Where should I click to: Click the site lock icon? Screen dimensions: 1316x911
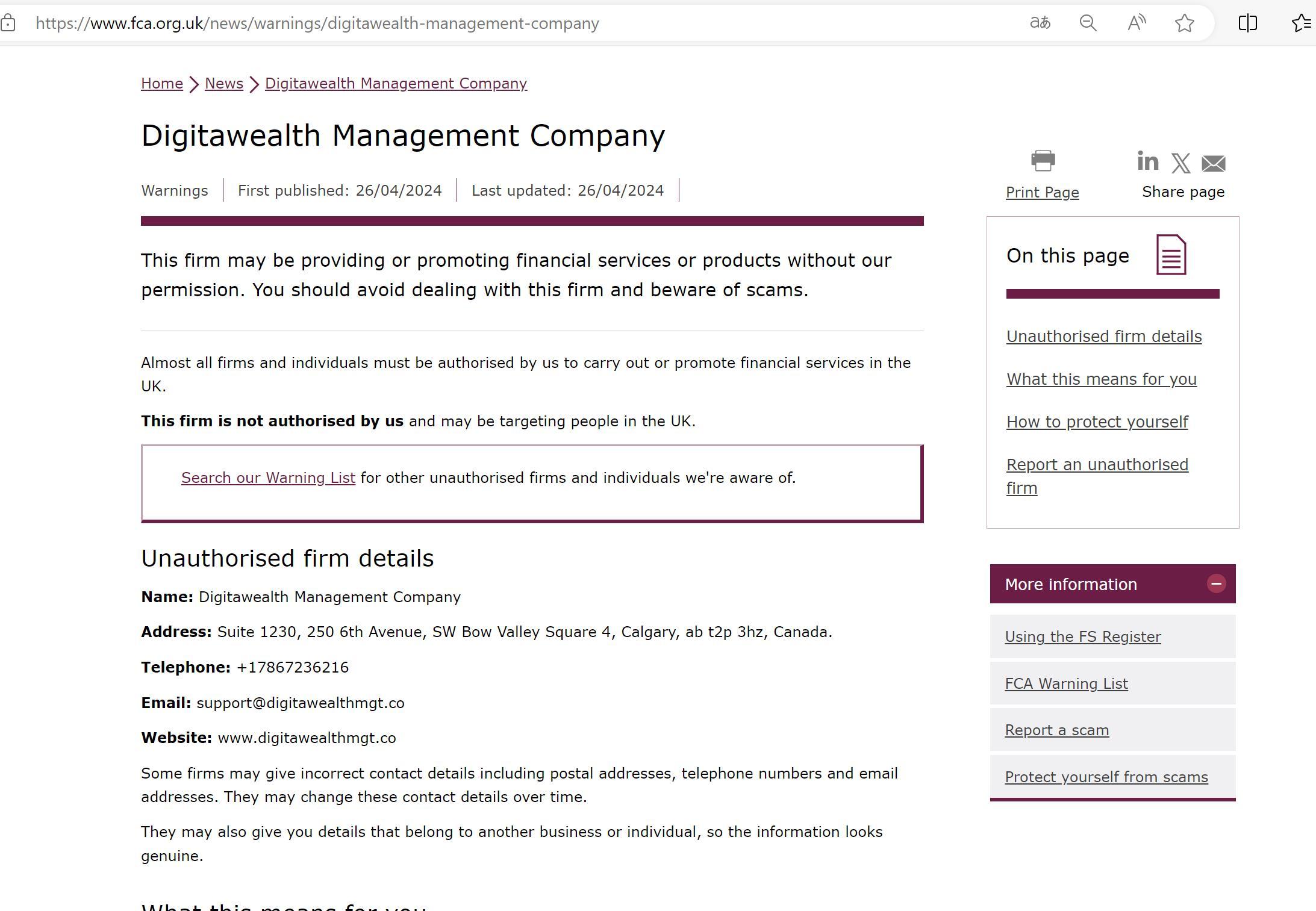pyautogui.click(x=8, y=23)
